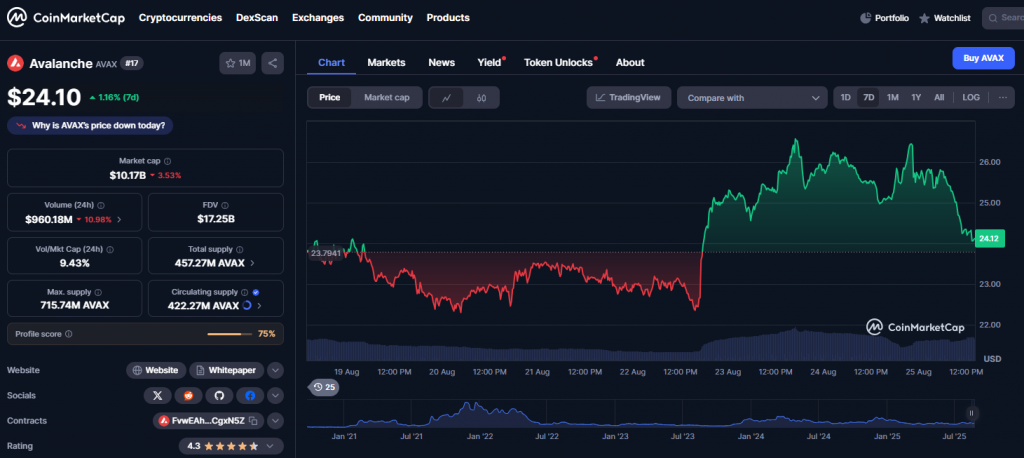Show Total supply info icon

coord(240,250)
